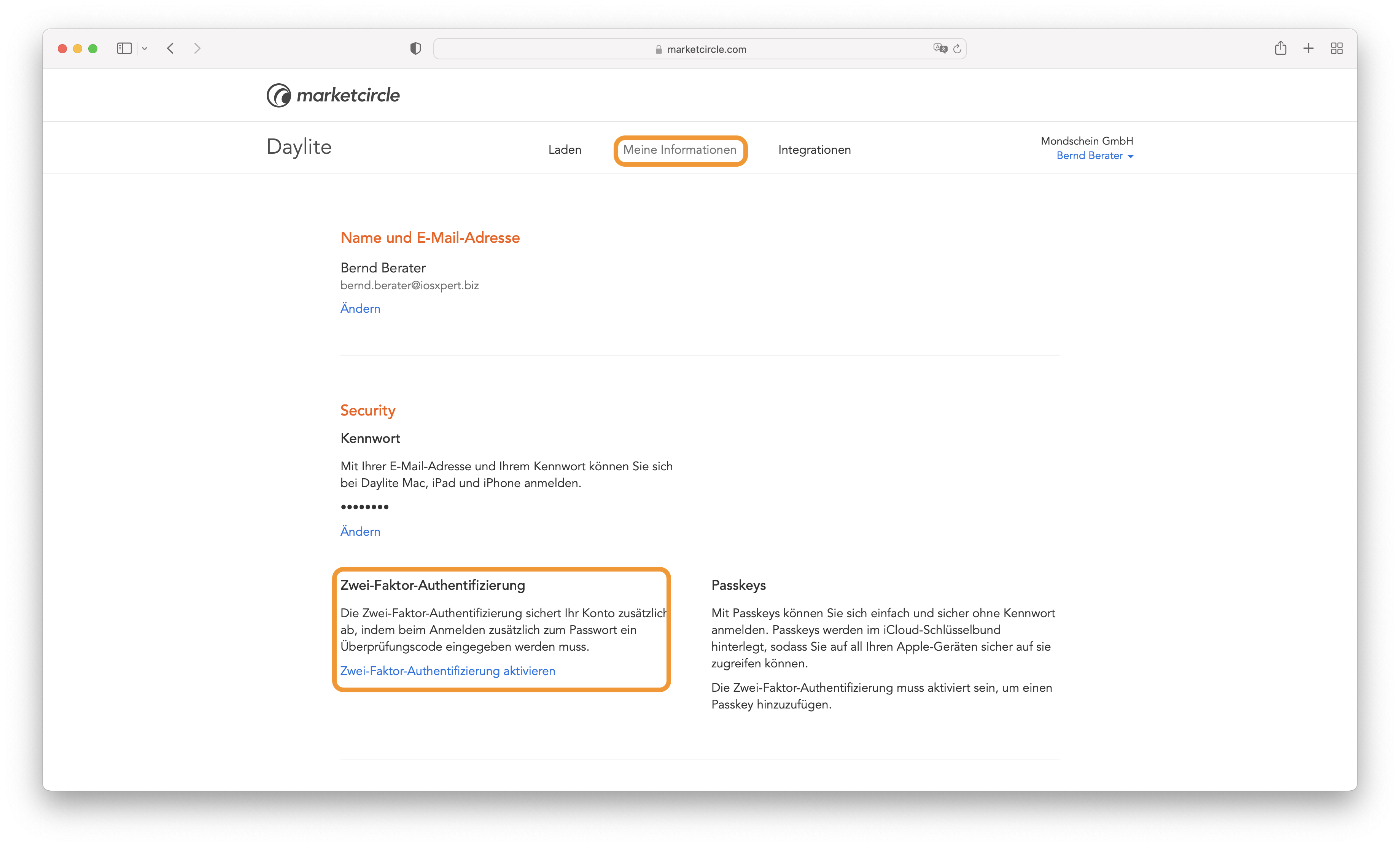Click Ändern under the email address

coord(360,308)
